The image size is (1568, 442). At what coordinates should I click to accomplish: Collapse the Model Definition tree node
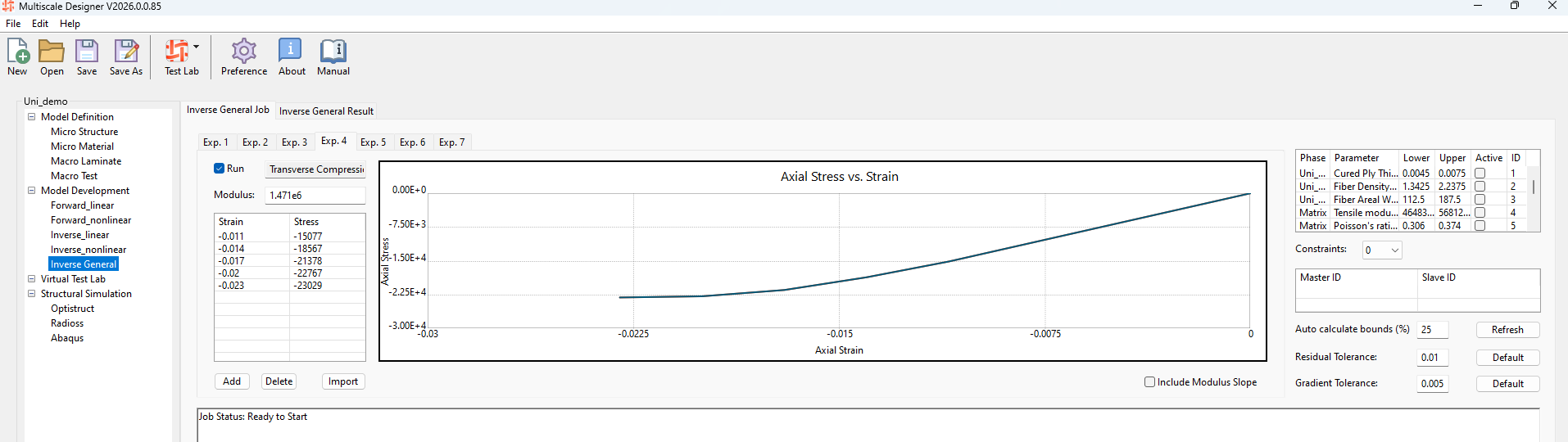tap(32, 117)
